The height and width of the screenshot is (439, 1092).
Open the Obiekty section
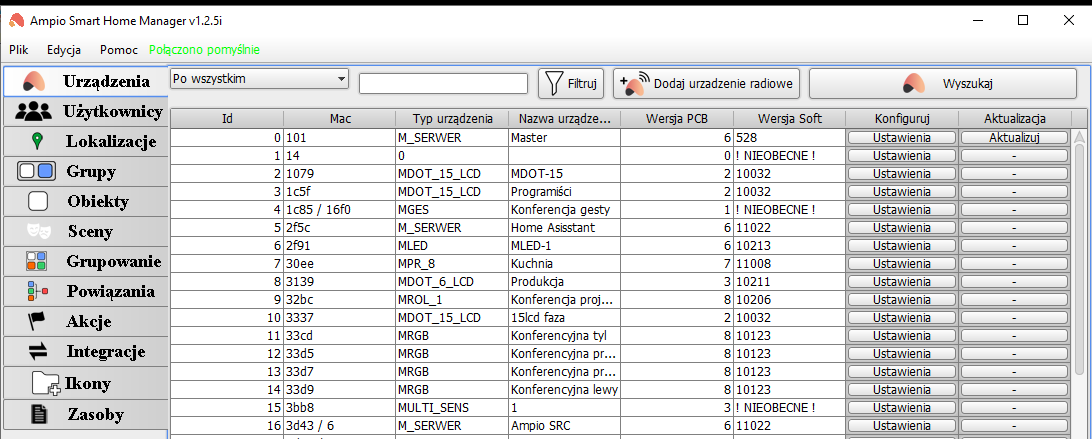[x=86, y=201]
